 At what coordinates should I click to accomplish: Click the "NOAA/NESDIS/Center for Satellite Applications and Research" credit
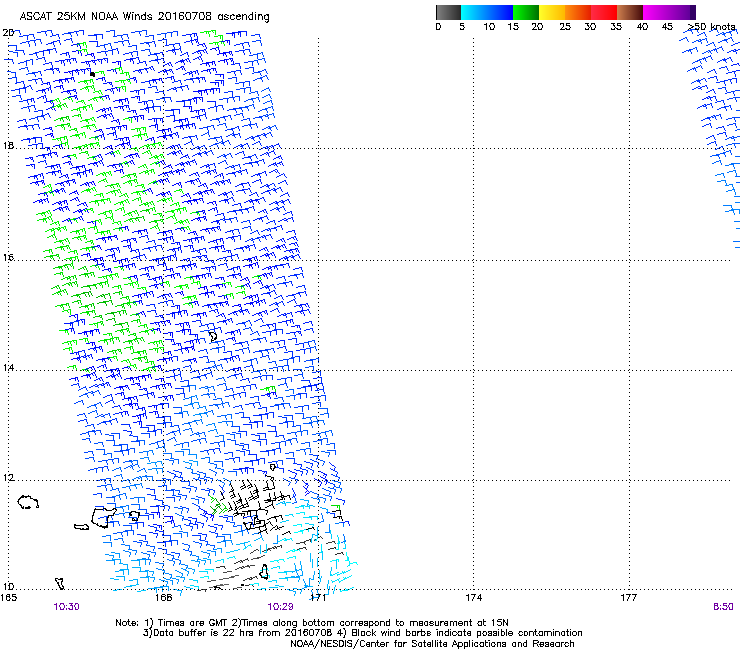click(x=432, y=644)
